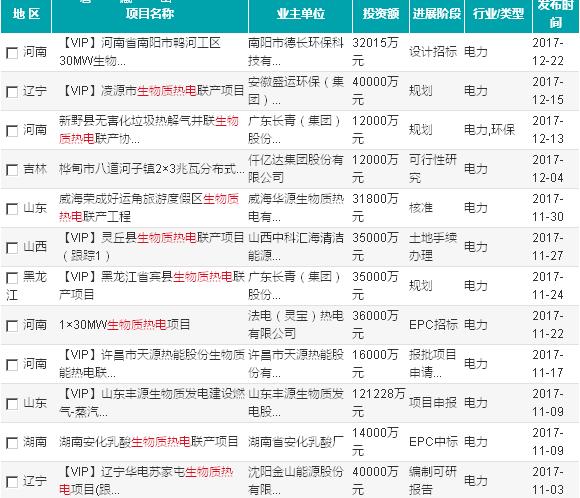Select the 新野县无害化垃圾热解气 row checkbox
The image size is (580, 498).
pos(12,131)
